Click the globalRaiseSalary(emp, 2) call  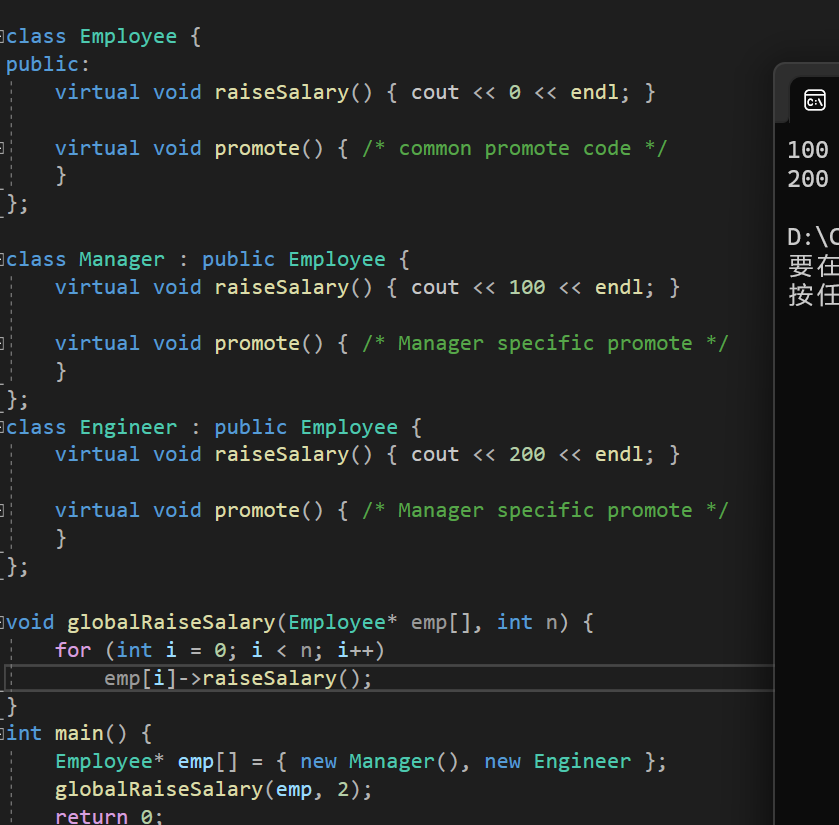click(213, 789)
